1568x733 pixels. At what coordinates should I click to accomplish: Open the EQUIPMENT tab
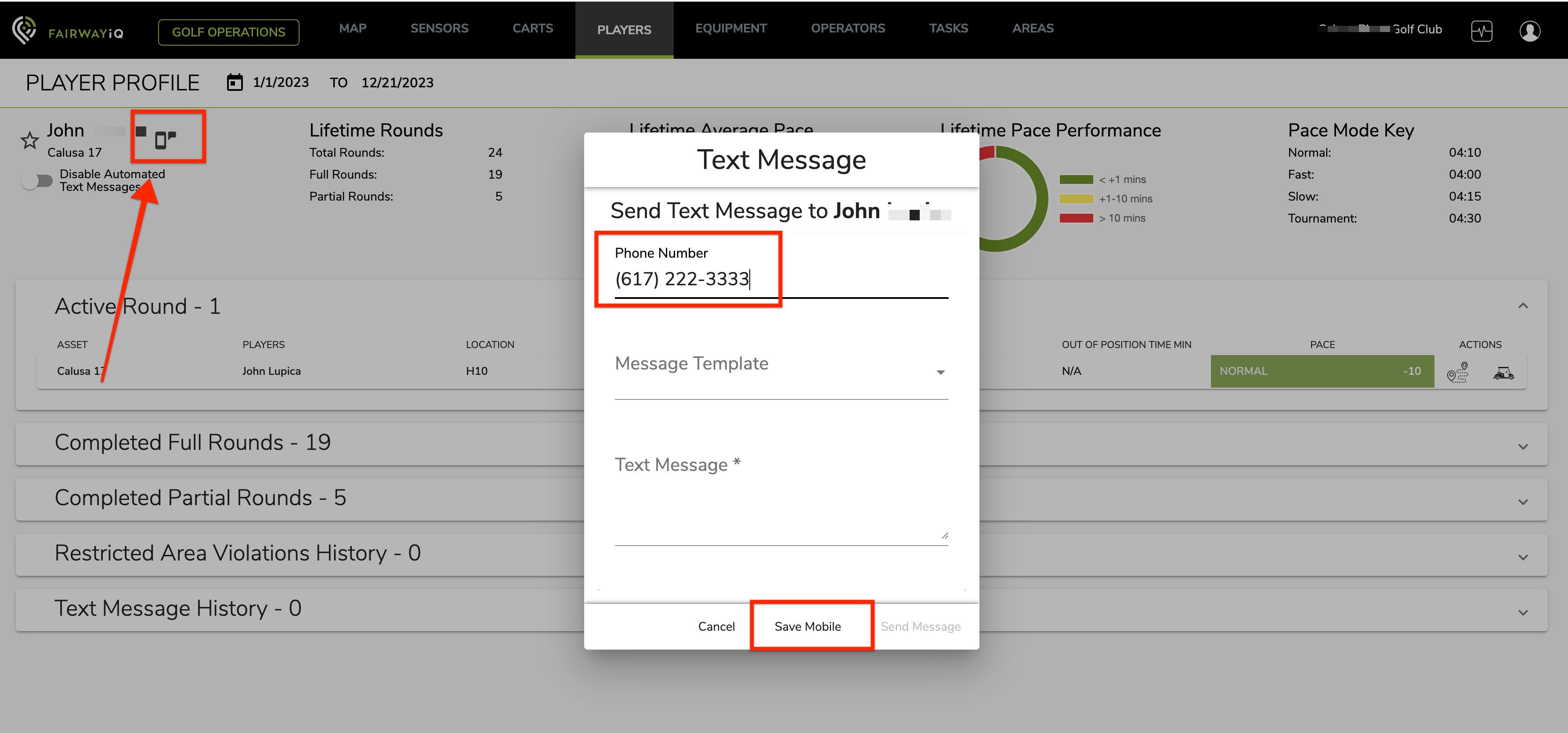click(x=730, y=28)
